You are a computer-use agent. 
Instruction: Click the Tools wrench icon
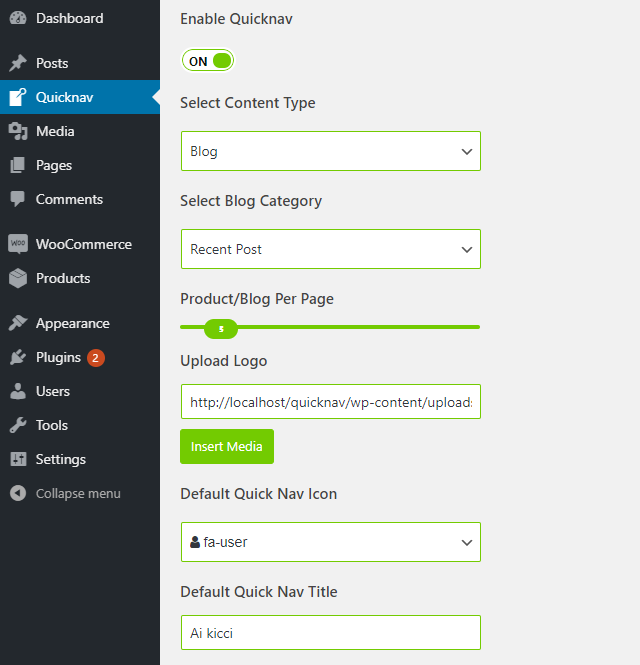coord(18,425)
